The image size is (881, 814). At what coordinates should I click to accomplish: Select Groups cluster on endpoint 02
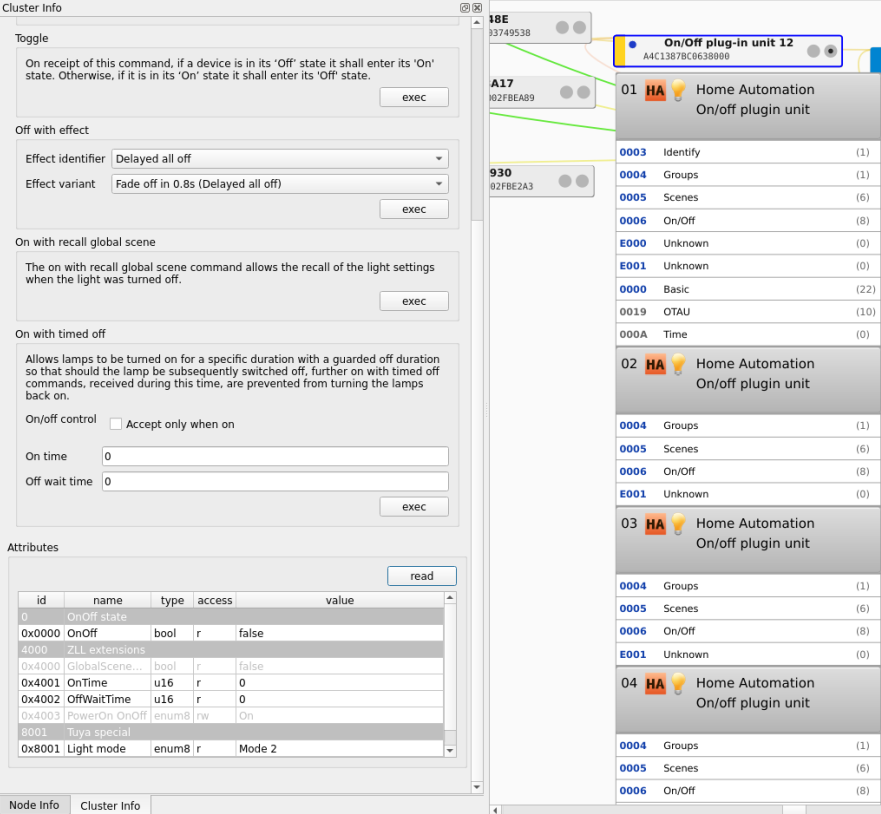(x=747, y=425)
